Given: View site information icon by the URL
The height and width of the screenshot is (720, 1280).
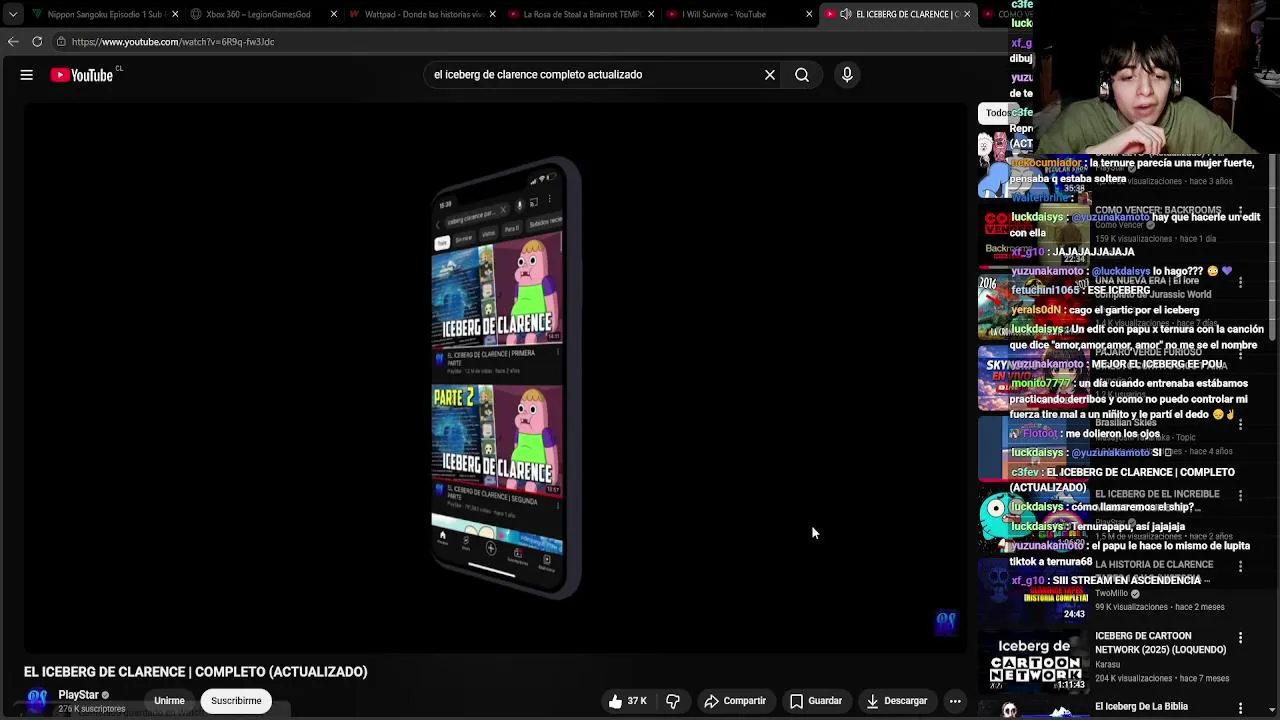Looking at the screenshot, I should (61, 42).
